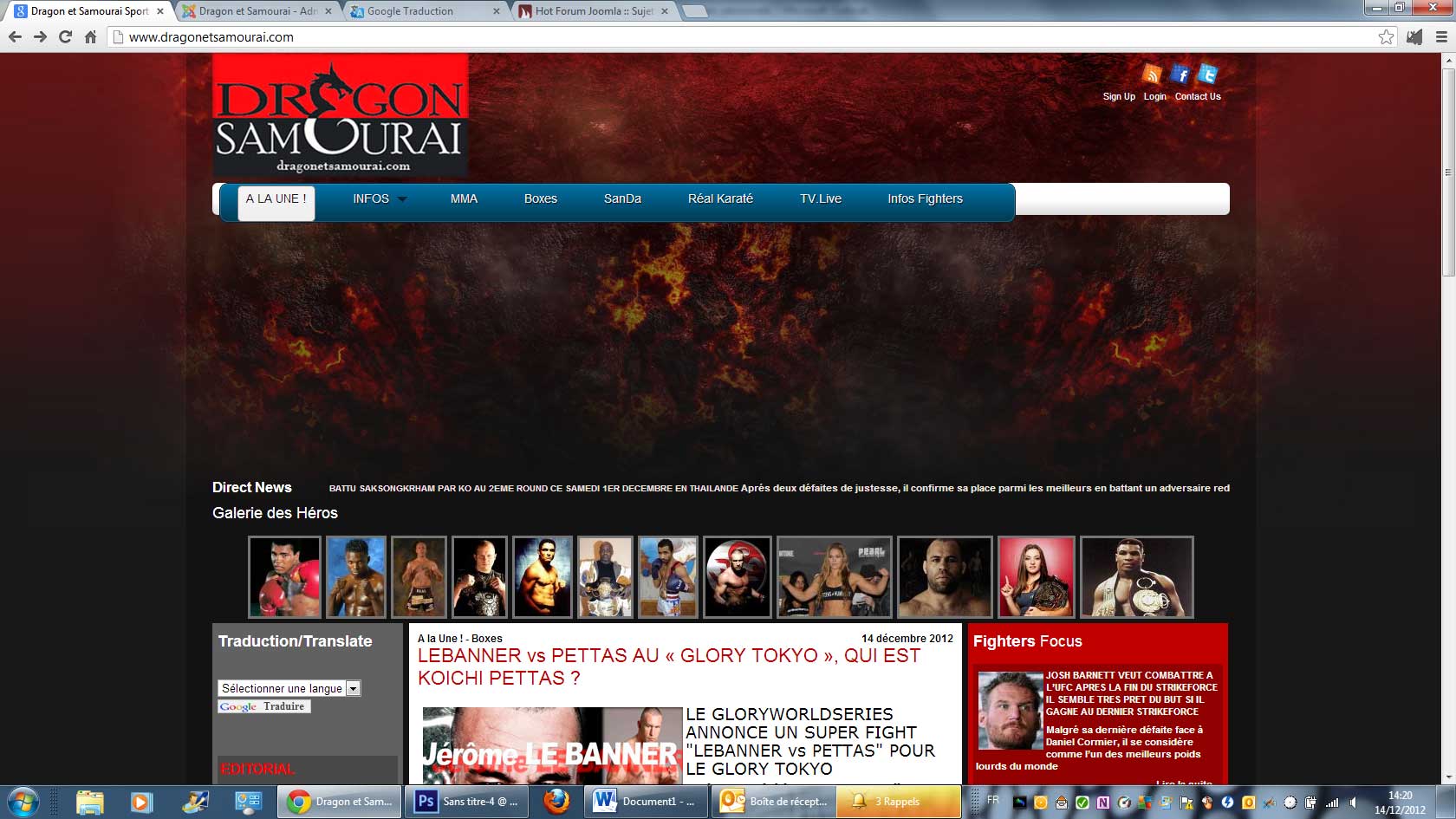Open the Josh Barnett portrait thumbnail
Viewport: 1456px width, 819px height.
tap(1011, 710)
